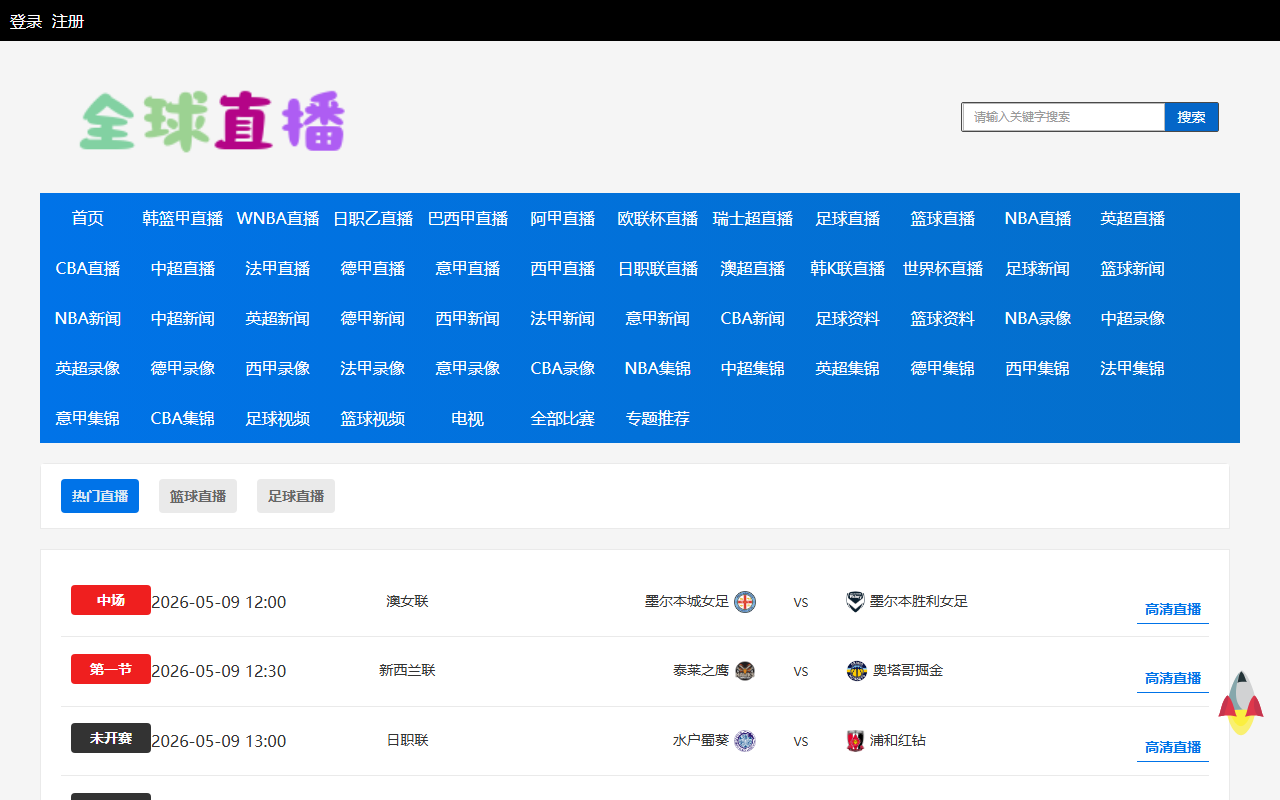Click the 泰莱之鹰 team badge
The width and height of the screenshot is (1280, 800).
[745, 671]
